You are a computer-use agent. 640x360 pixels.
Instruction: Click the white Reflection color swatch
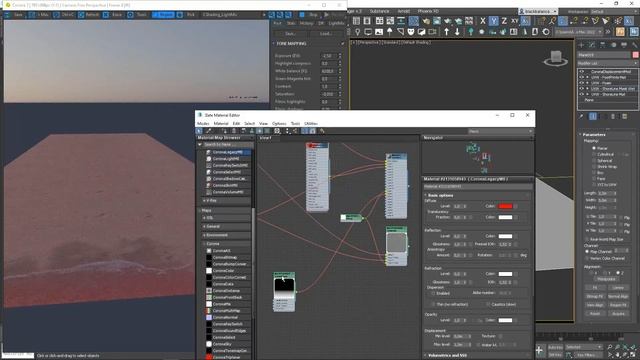click(x=505, y=236)
